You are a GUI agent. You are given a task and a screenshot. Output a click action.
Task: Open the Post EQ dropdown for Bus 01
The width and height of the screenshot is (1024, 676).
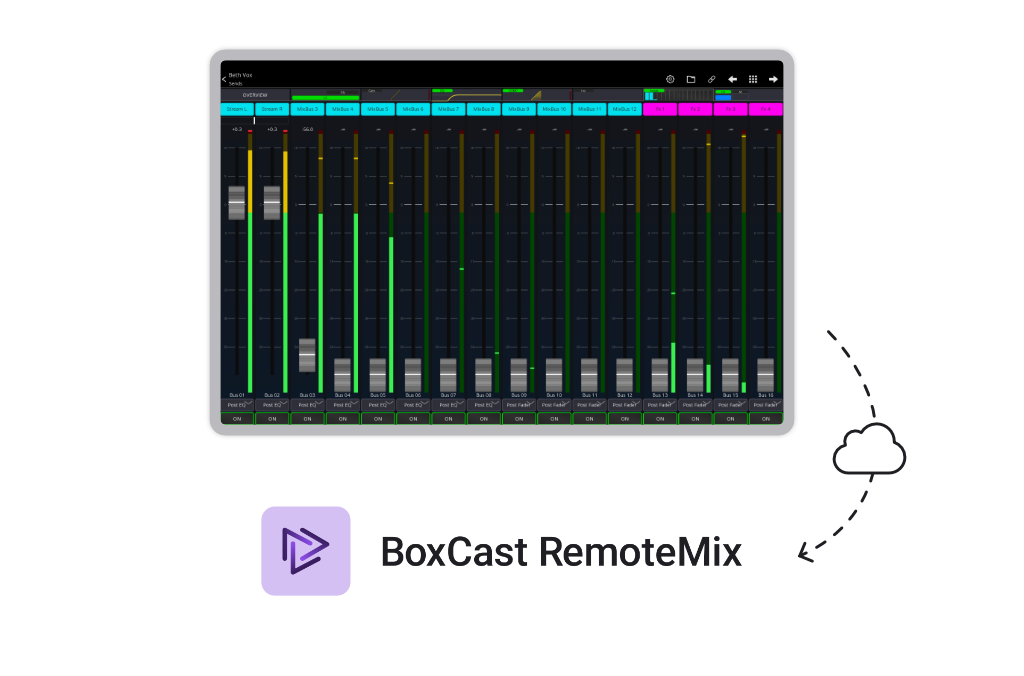coord(237,405)
